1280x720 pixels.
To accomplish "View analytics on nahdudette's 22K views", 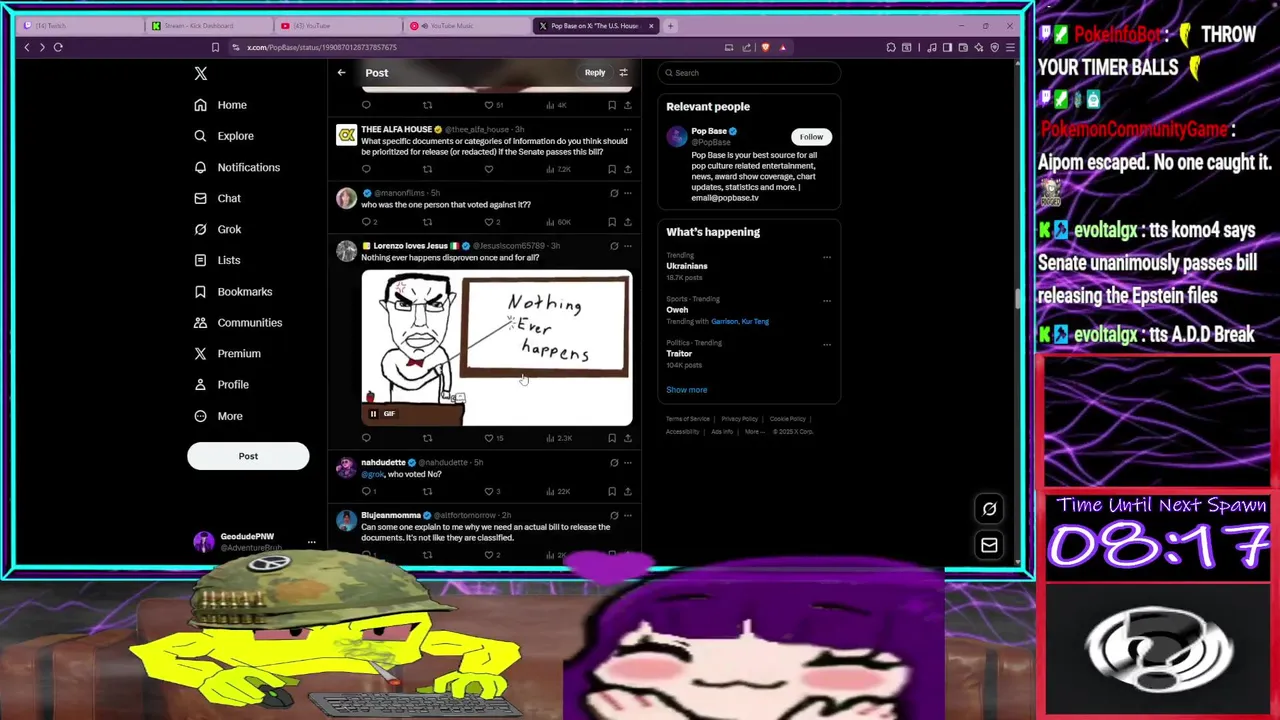I will pos(558,491).
